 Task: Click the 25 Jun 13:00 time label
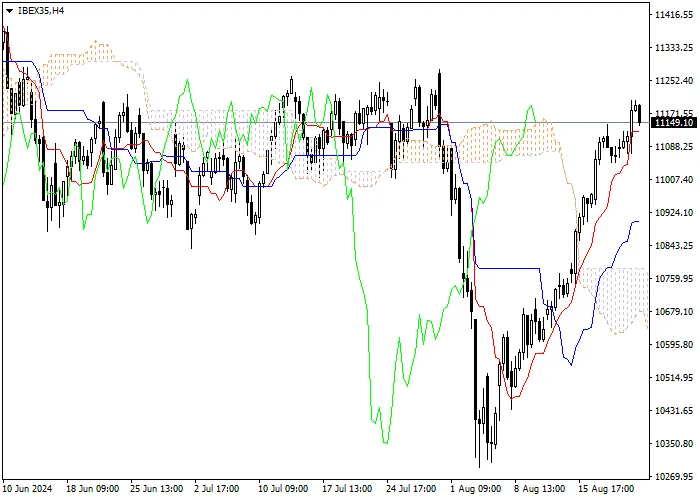(157, 489)
